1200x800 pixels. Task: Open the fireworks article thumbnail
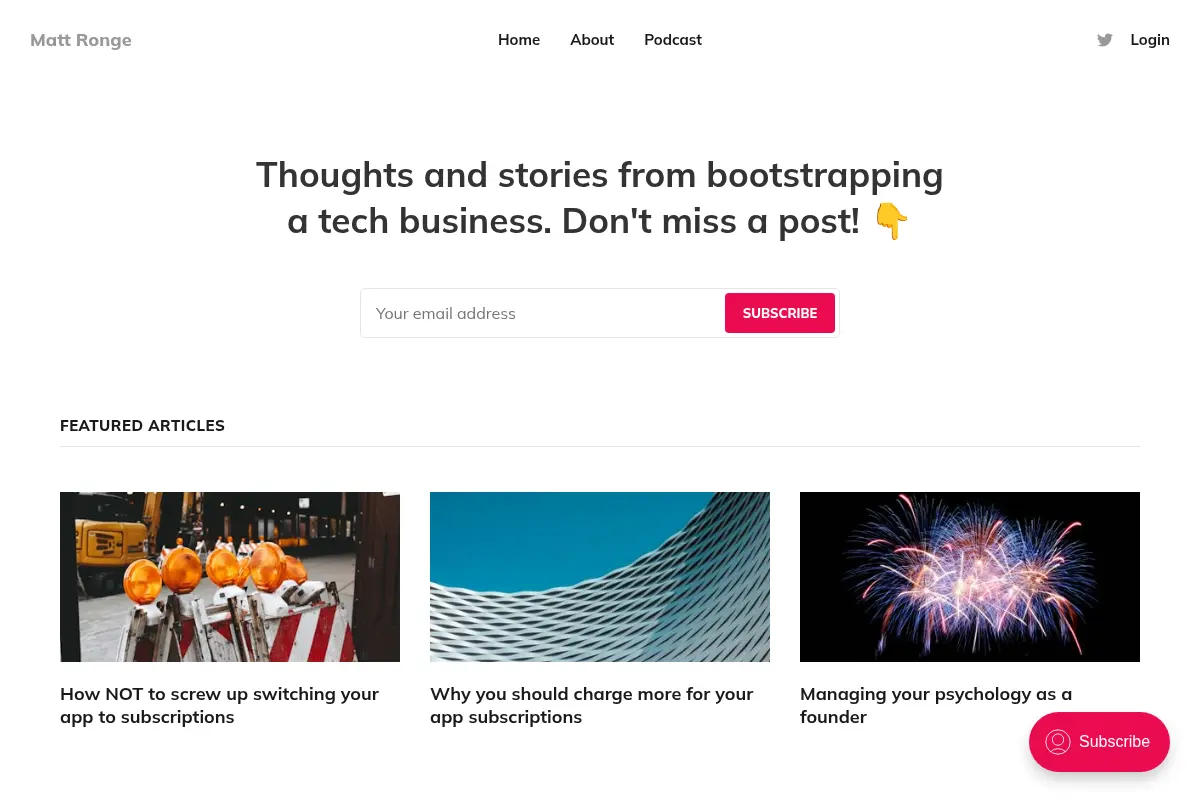click(x=970, y=577)
